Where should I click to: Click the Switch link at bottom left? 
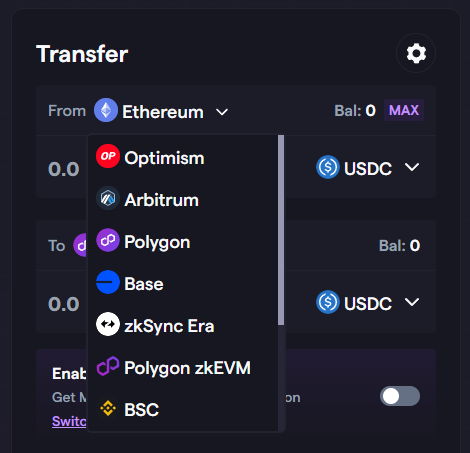pyautogui.click(x=69, y=421)
